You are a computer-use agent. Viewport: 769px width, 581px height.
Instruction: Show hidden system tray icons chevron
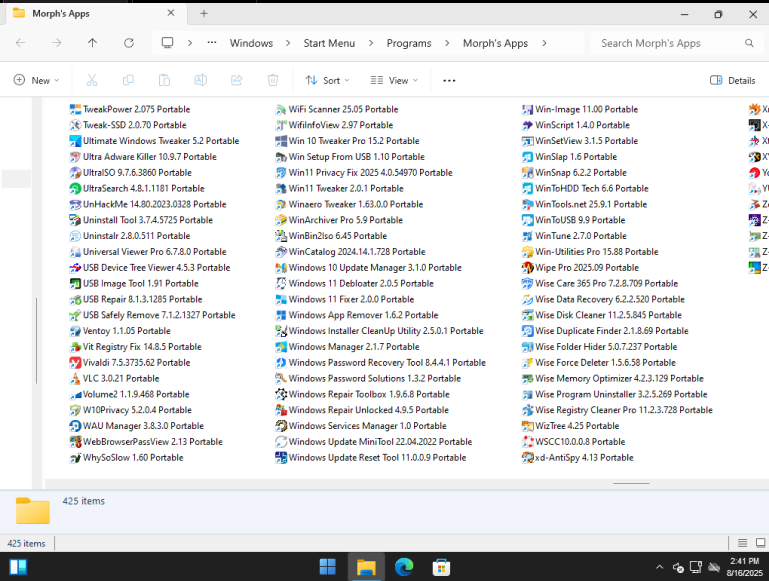[660, 567]
